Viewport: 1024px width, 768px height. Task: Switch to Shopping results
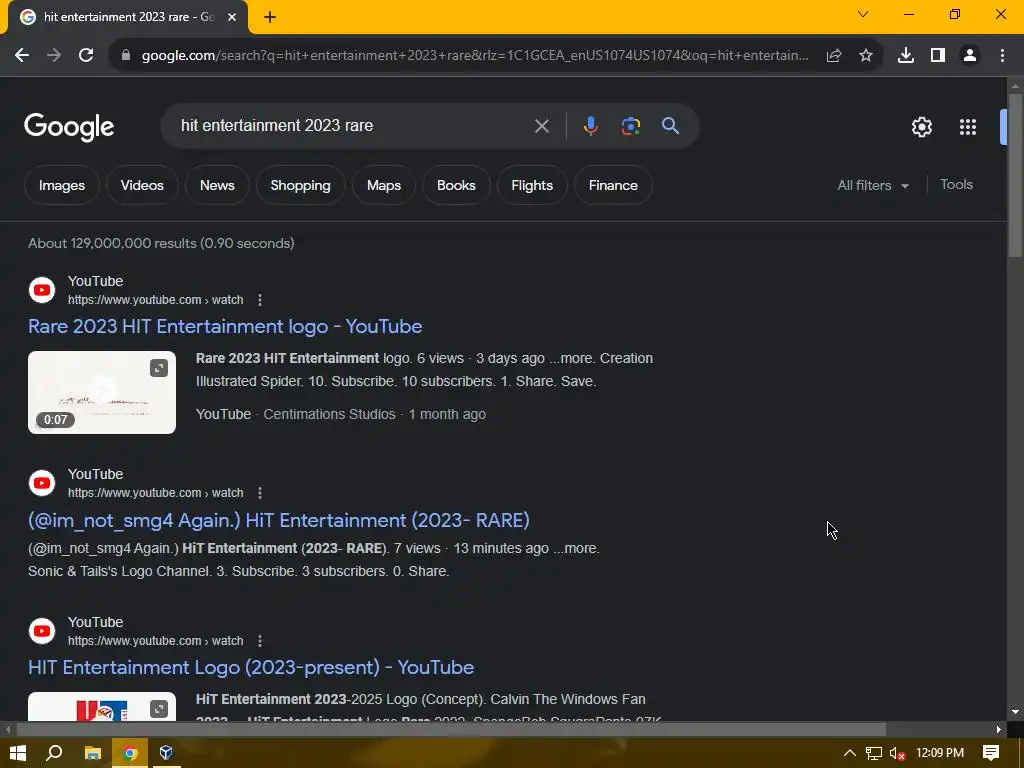coord(300,185)
